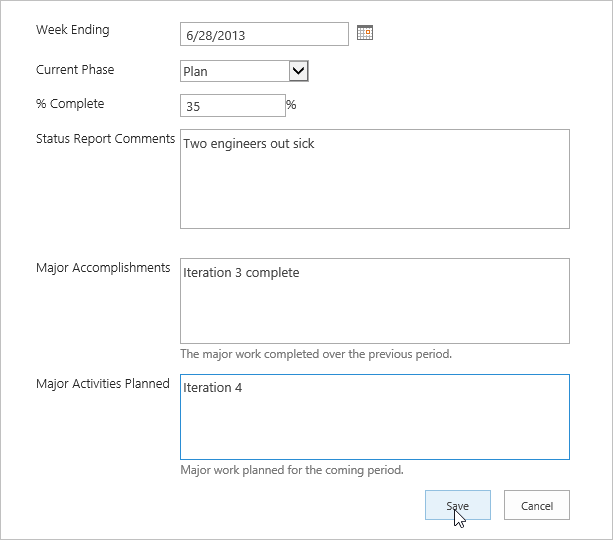The image size is (613, 540).
Task: Click the Week Ending date field
Action: (264, 35)
